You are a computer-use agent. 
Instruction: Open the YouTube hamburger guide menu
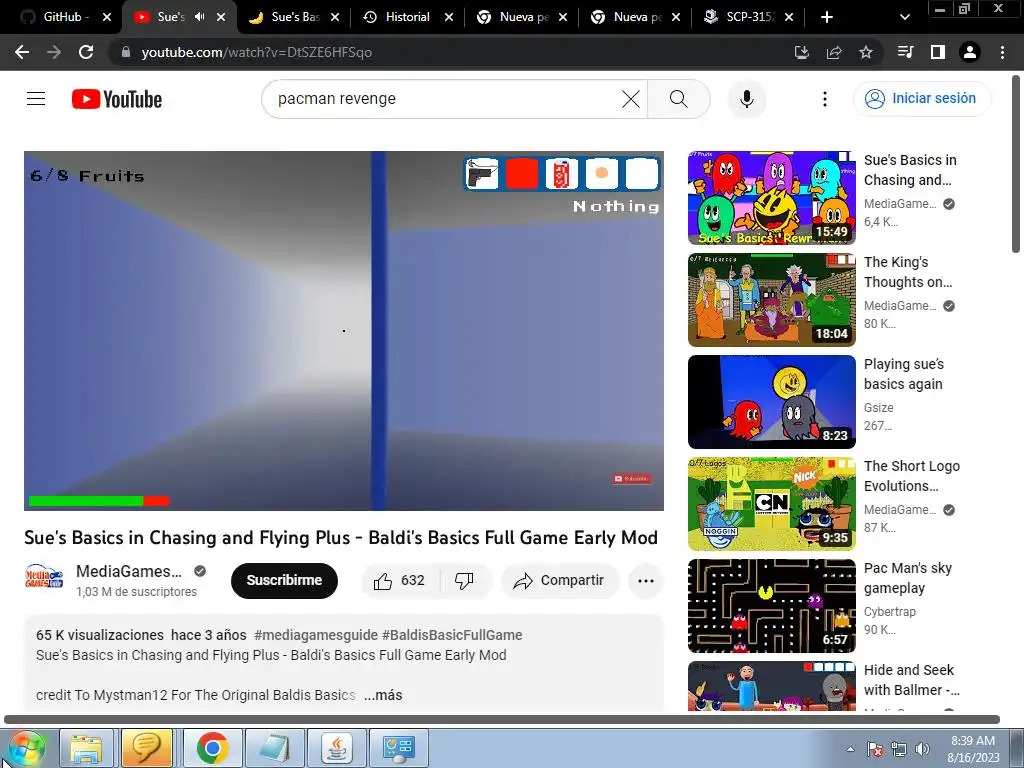(x=36, y=99)
